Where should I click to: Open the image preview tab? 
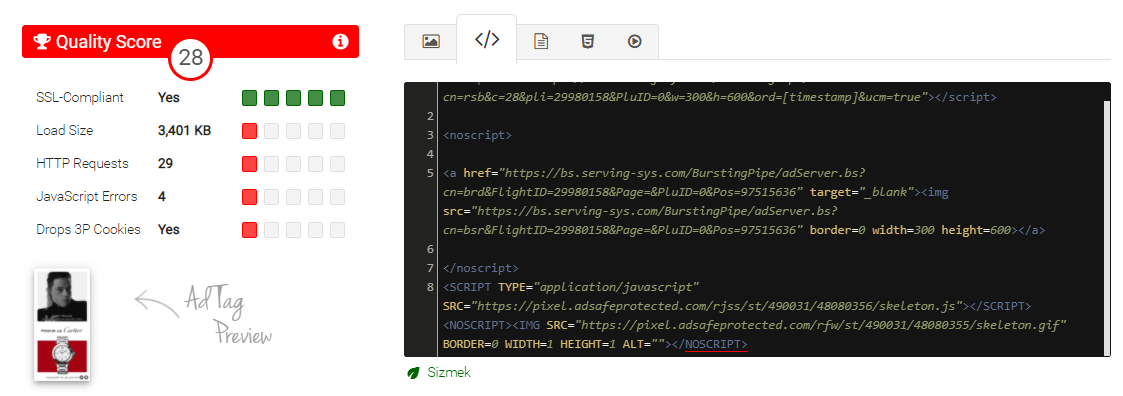pos(430,42)
